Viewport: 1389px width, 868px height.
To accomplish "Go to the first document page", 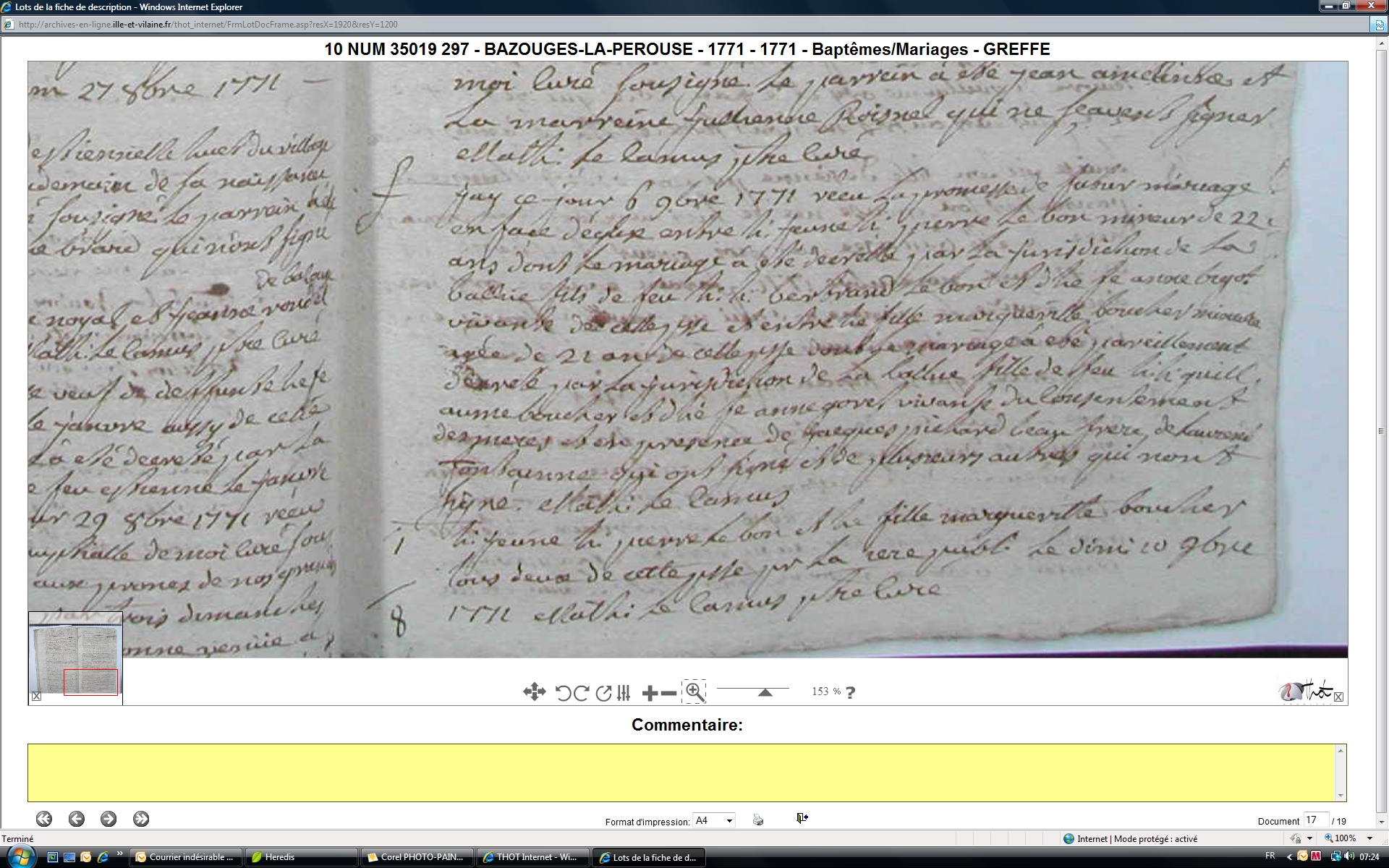I will (x=44, y=819).
